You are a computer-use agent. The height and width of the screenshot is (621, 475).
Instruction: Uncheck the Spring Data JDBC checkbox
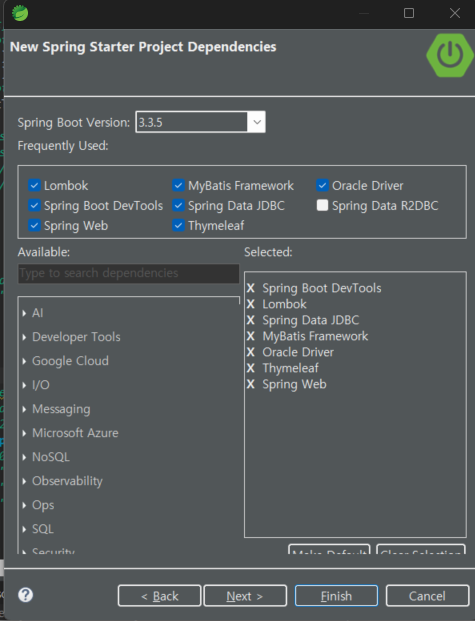point(178,205)
